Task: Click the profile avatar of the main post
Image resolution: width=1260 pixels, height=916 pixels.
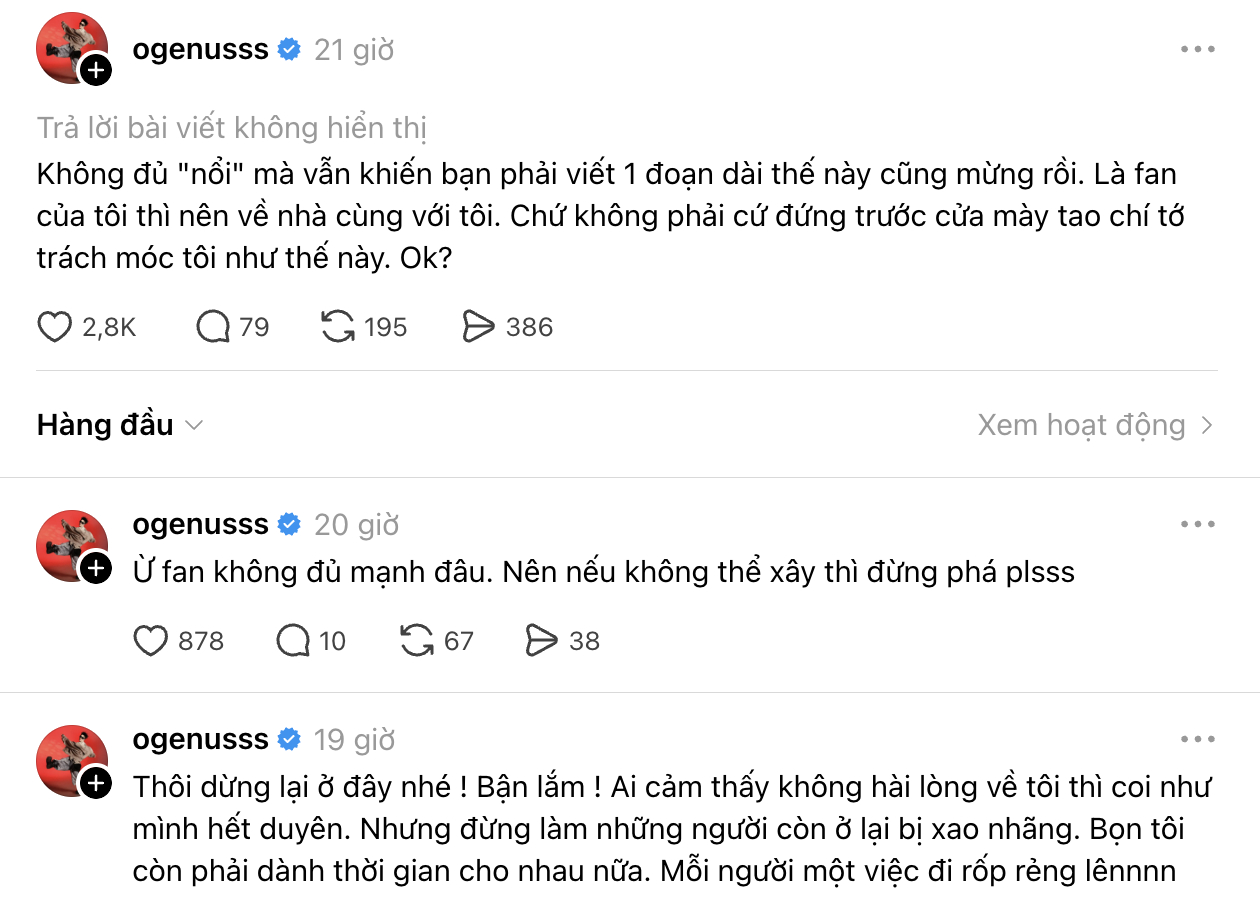Action: point(72,45)
